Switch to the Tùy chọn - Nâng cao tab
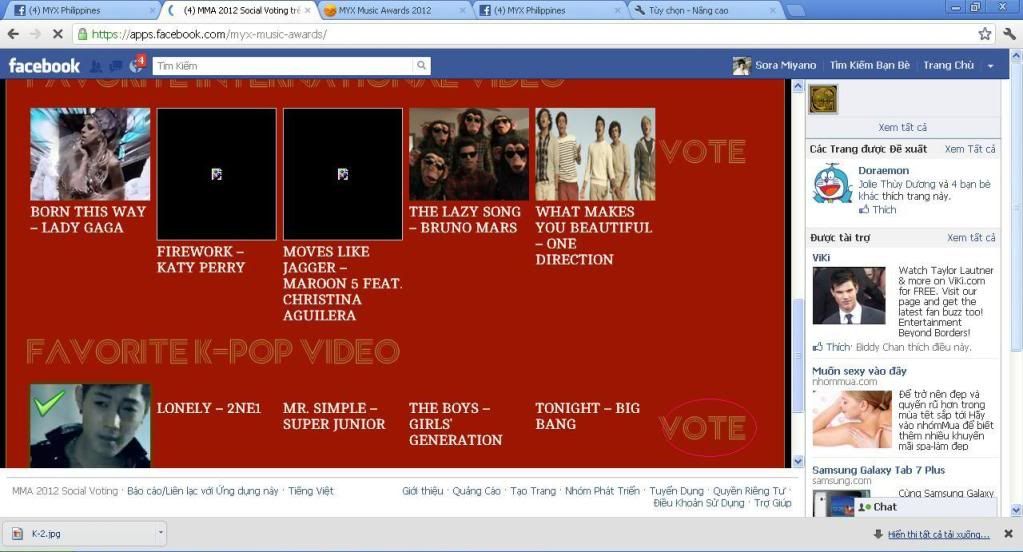The width and height of the screenshot is (1023, 552). coord(688,10)
